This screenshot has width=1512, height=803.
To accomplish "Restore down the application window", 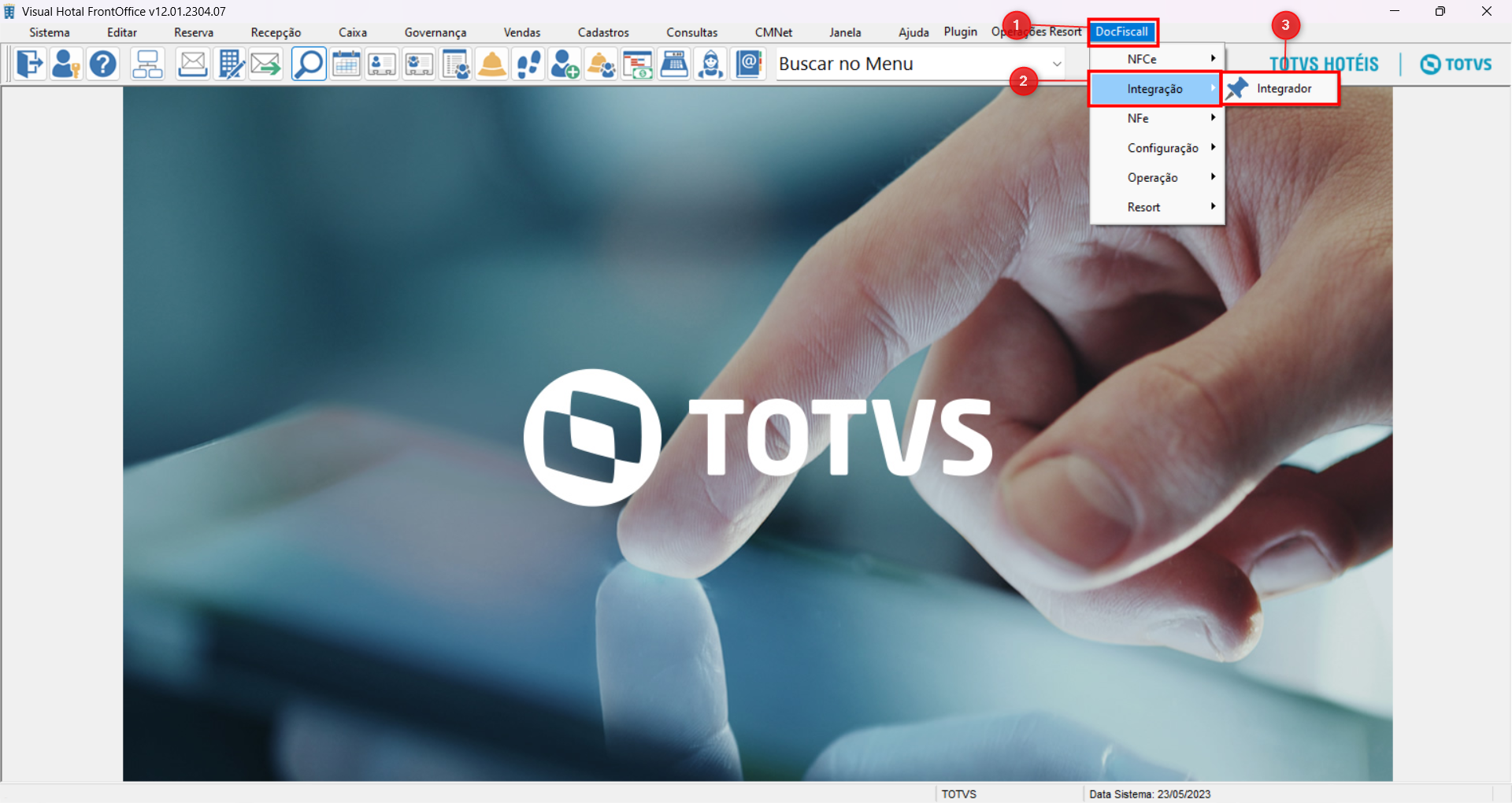I will click(1440, 11).
